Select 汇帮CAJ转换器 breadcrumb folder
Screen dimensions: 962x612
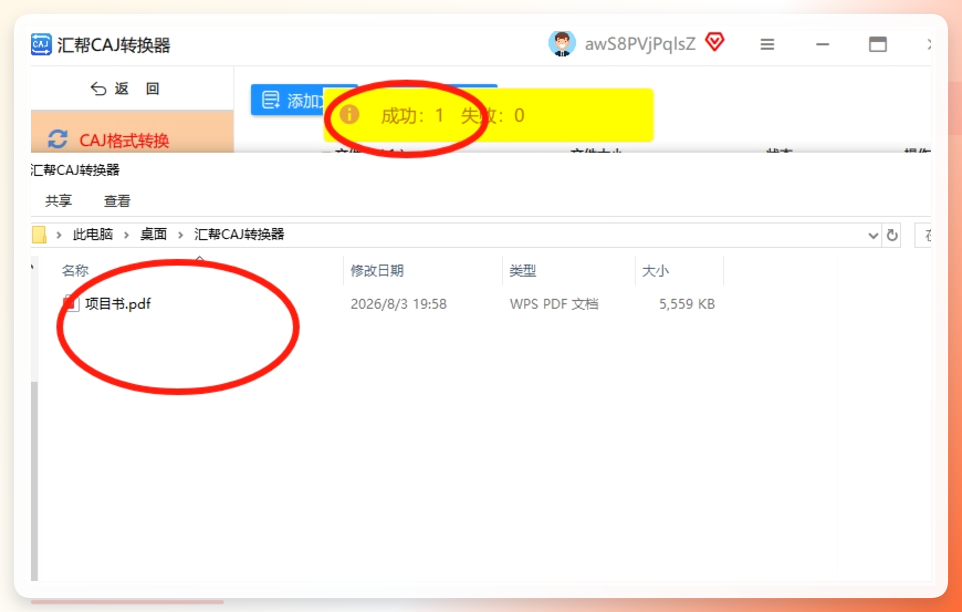pos(239,234)
